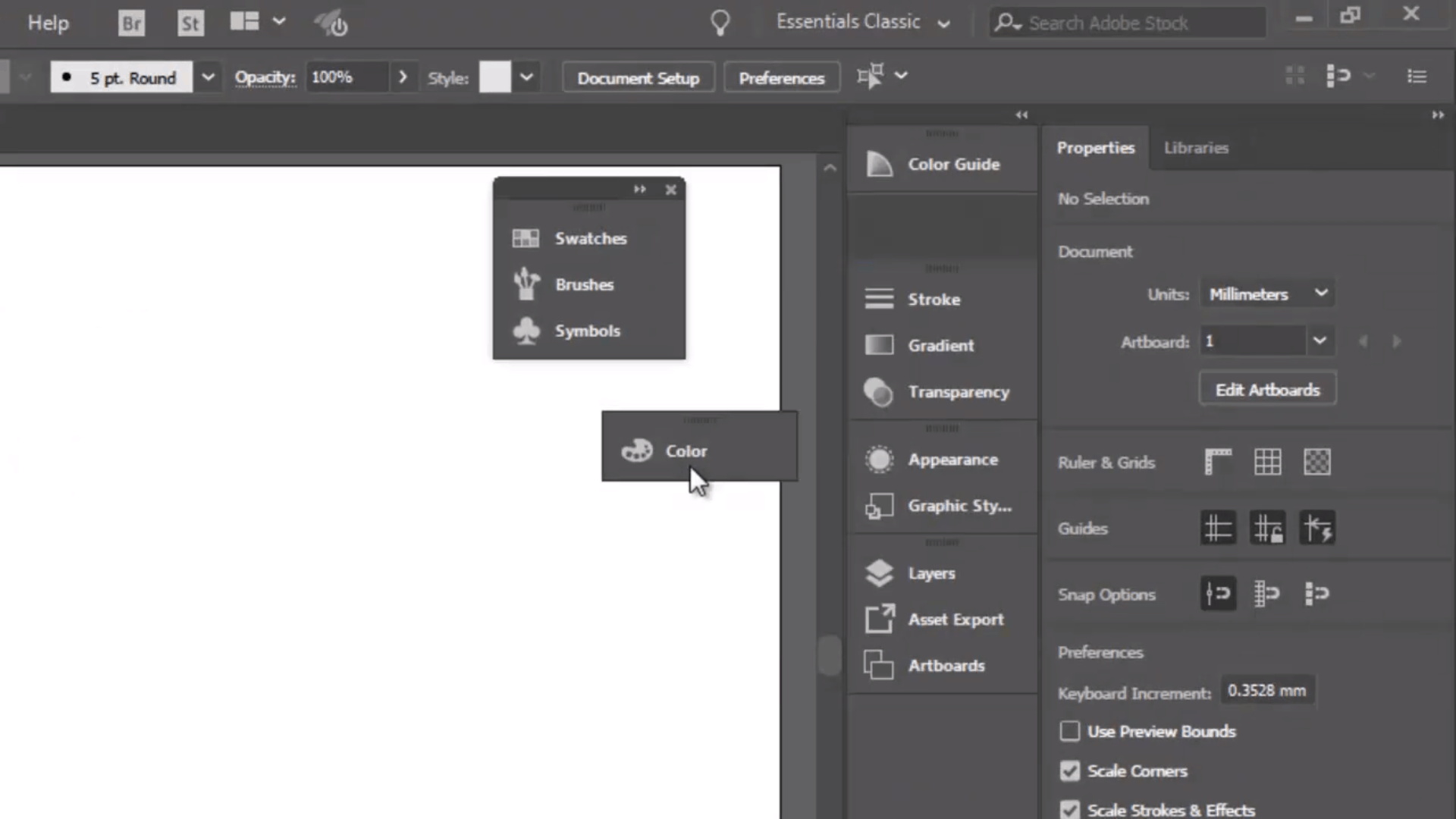Open the Stroke panel

tap(942, 299)
